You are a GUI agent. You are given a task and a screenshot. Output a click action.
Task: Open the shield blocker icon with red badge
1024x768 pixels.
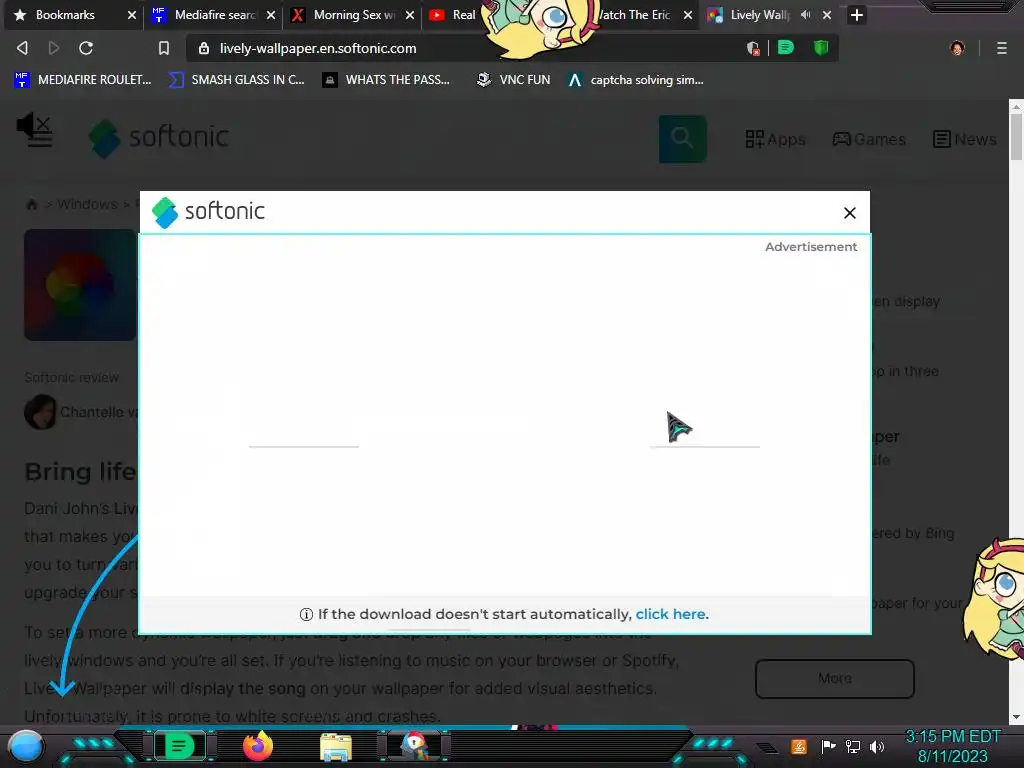tap(752, 48)
